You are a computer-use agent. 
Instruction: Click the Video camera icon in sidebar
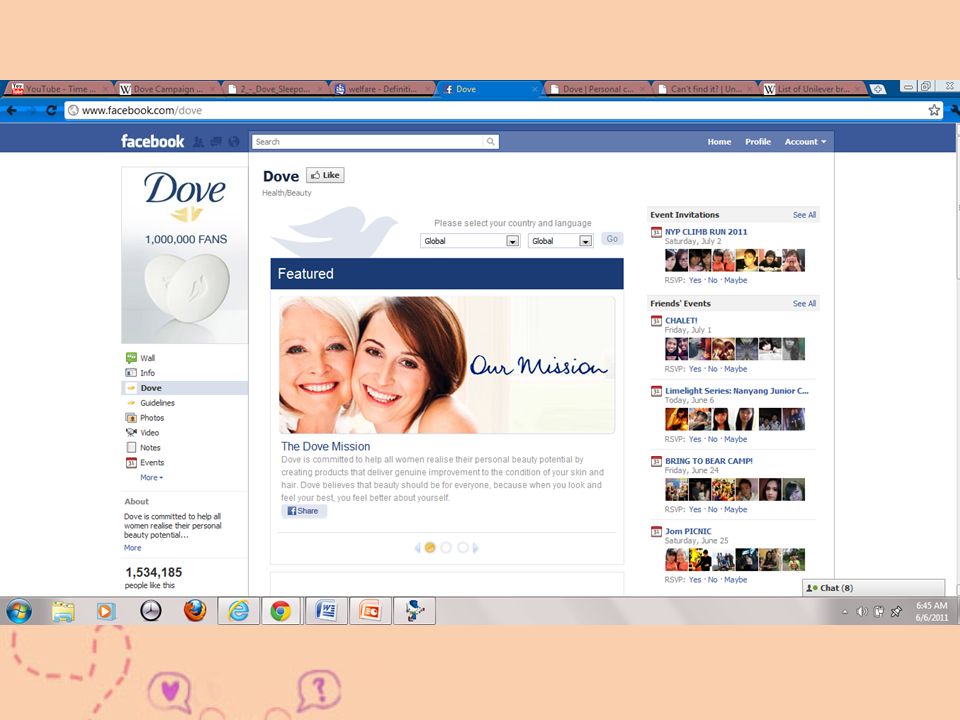pos(131,432)
